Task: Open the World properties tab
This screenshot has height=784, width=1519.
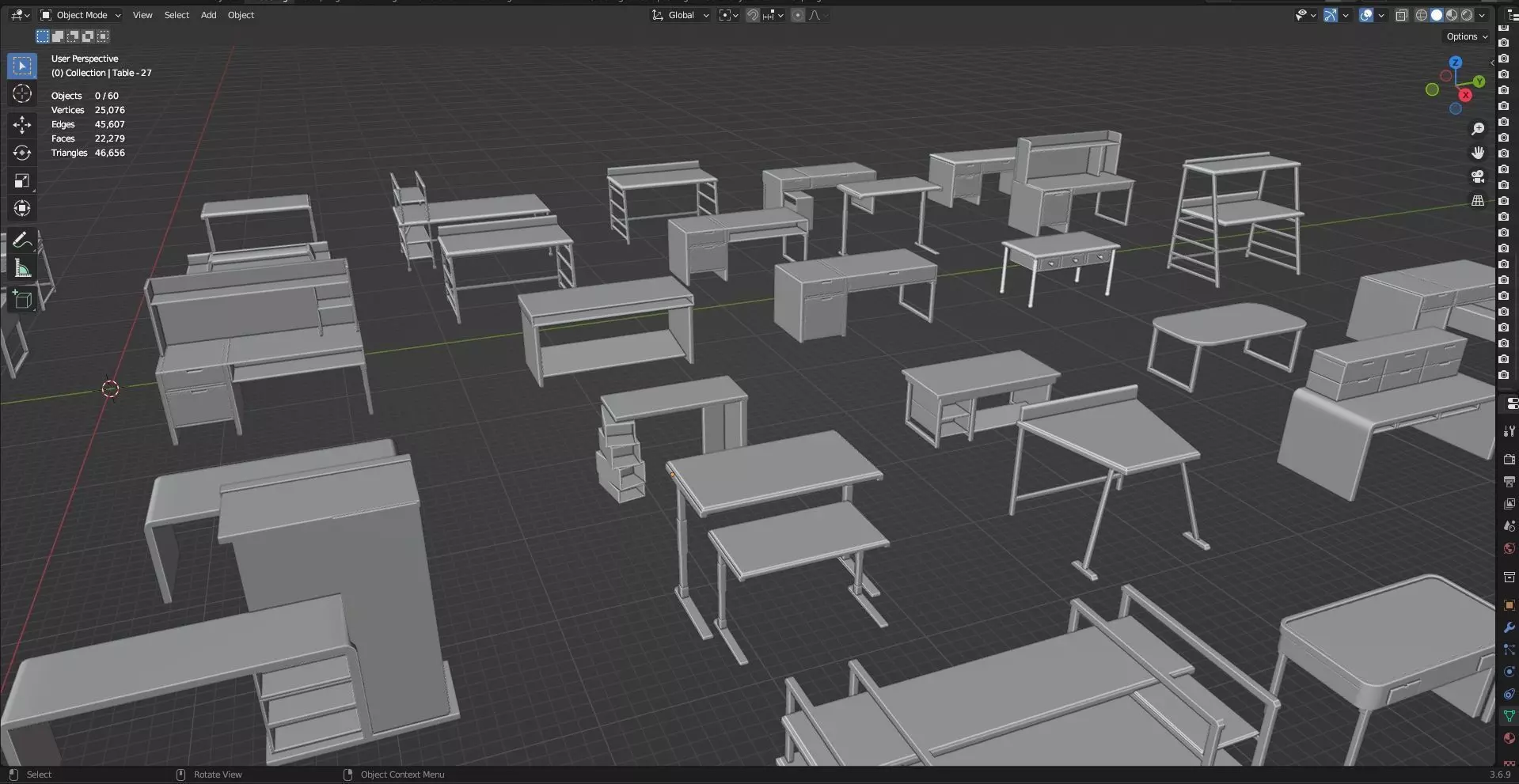Action: (1509, 548)
